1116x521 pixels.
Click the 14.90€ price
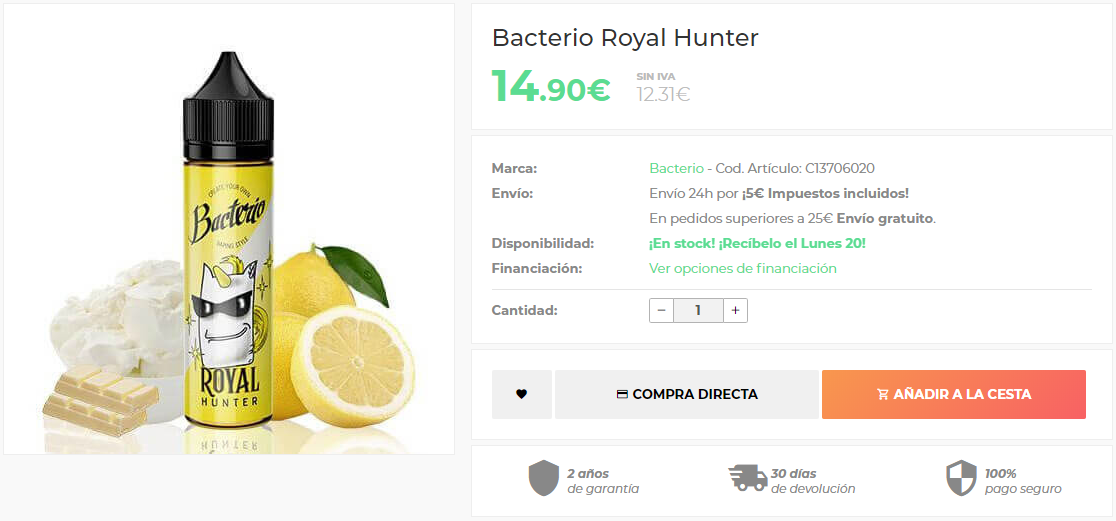pyautogui.click(x=551, y=87)
